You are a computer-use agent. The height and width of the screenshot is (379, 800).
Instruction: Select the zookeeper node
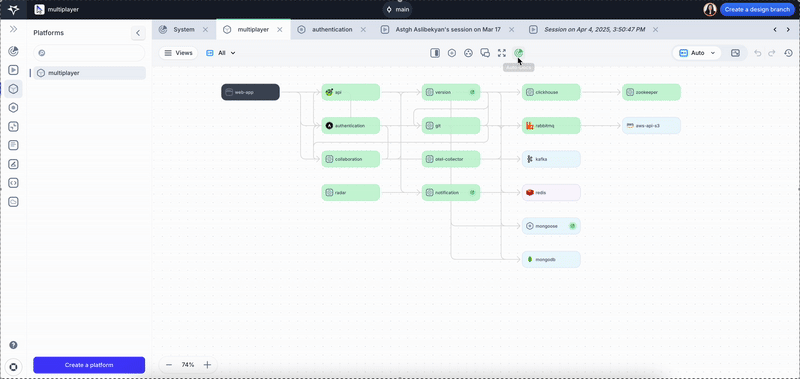652,92
